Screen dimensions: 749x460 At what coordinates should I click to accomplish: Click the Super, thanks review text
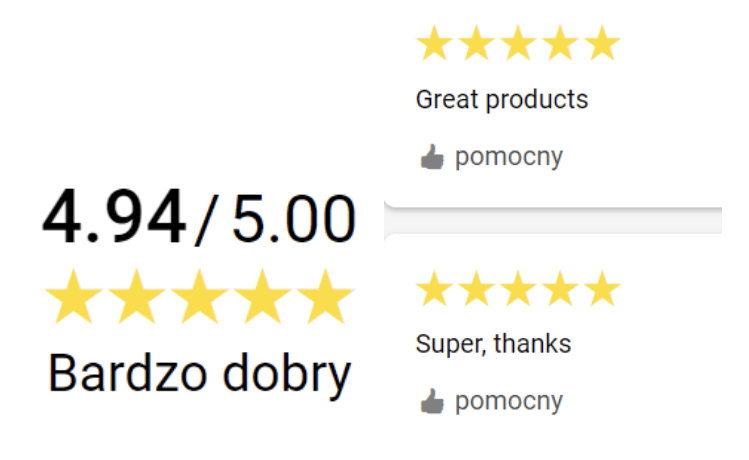(493, 344)
